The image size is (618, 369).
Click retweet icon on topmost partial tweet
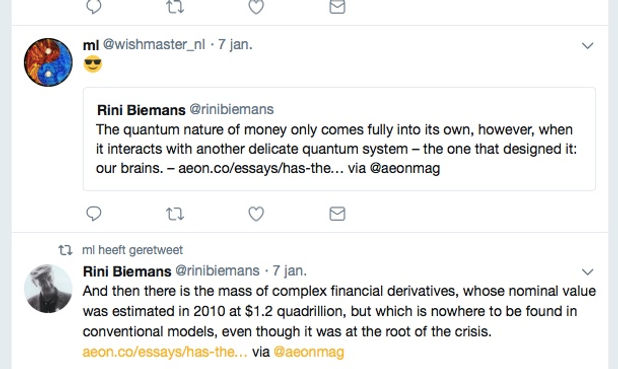pyautogui.click(x=175, y=6)
